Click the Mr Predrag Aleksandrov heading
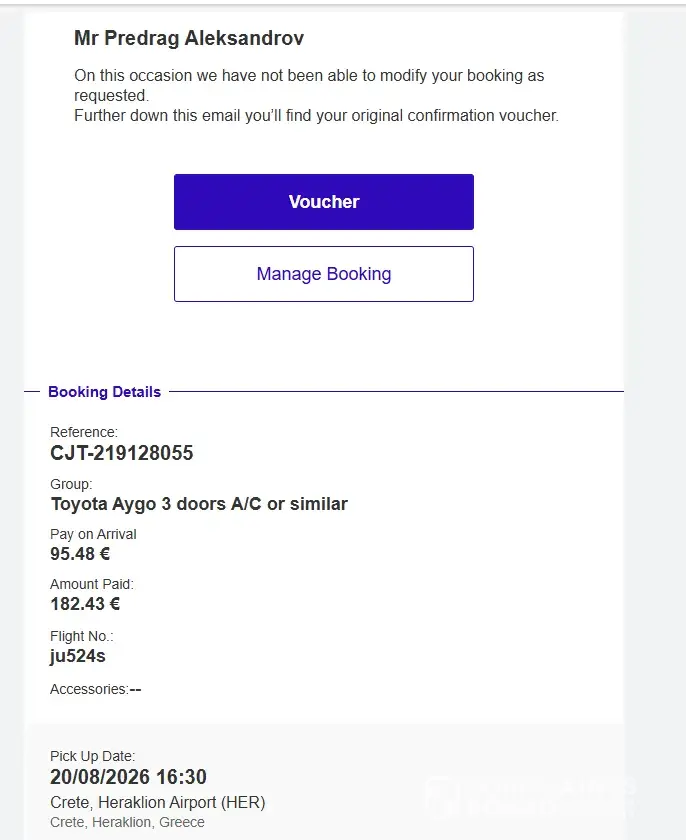The image size is (686, 840). (189, 38)
